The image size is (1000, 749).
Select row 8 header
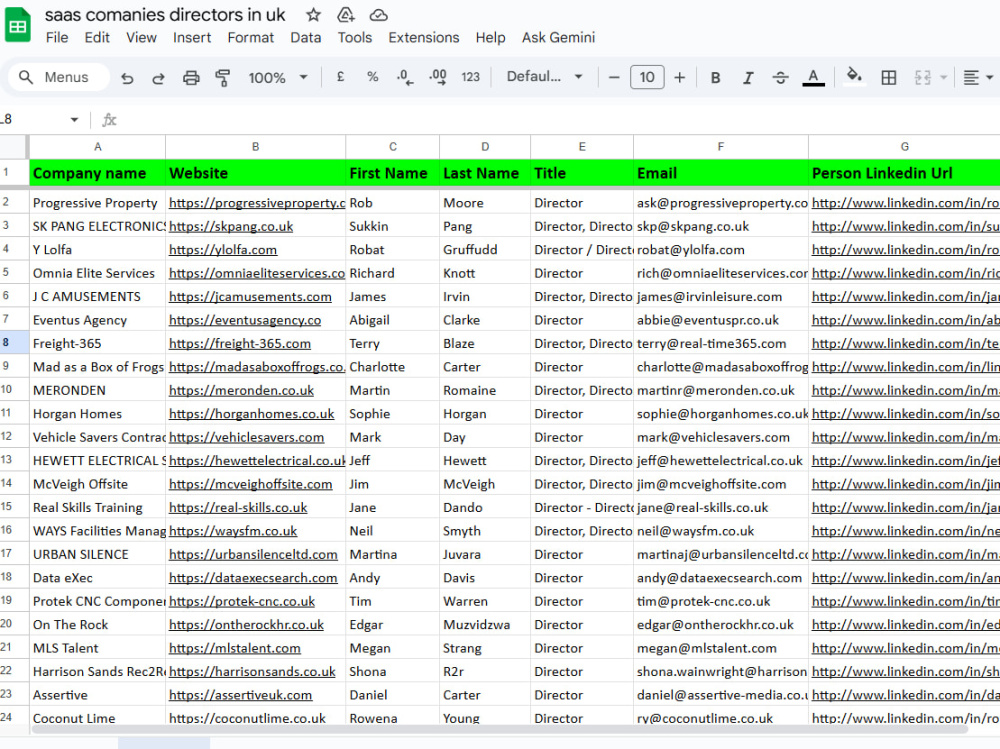[14, 343]
